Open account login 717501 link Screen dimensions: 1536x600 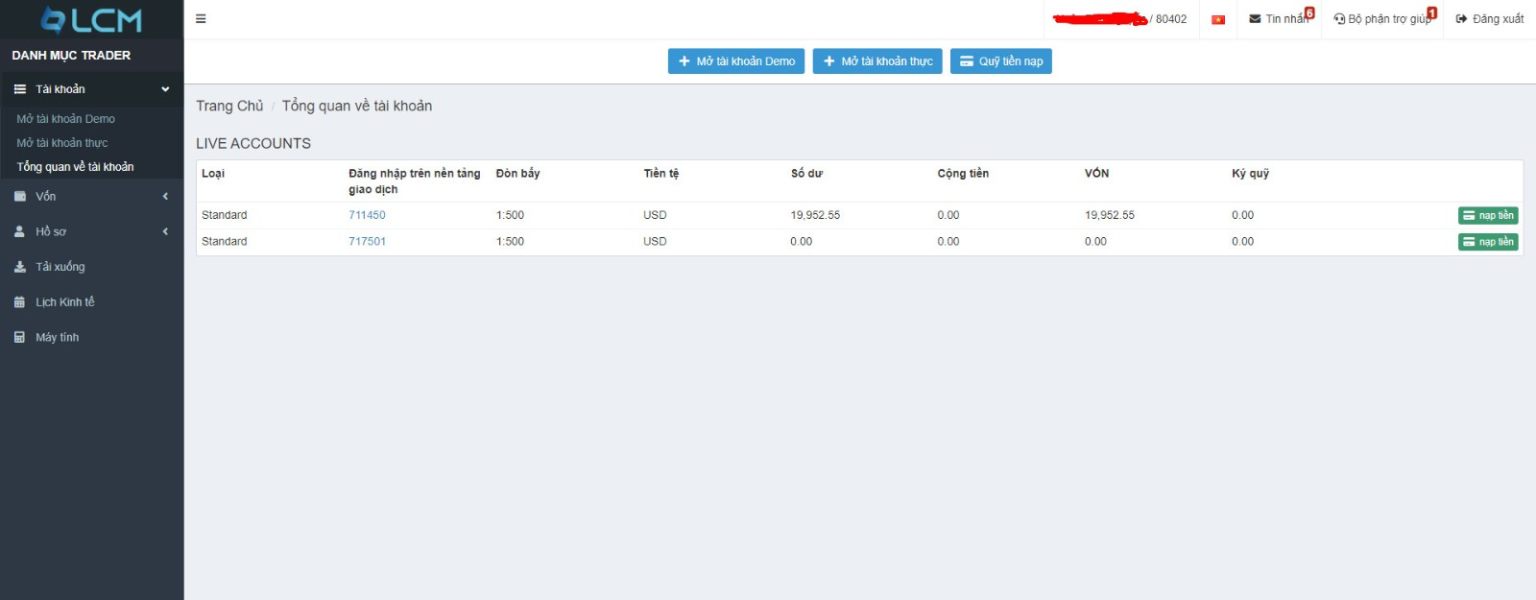[367, 241]
